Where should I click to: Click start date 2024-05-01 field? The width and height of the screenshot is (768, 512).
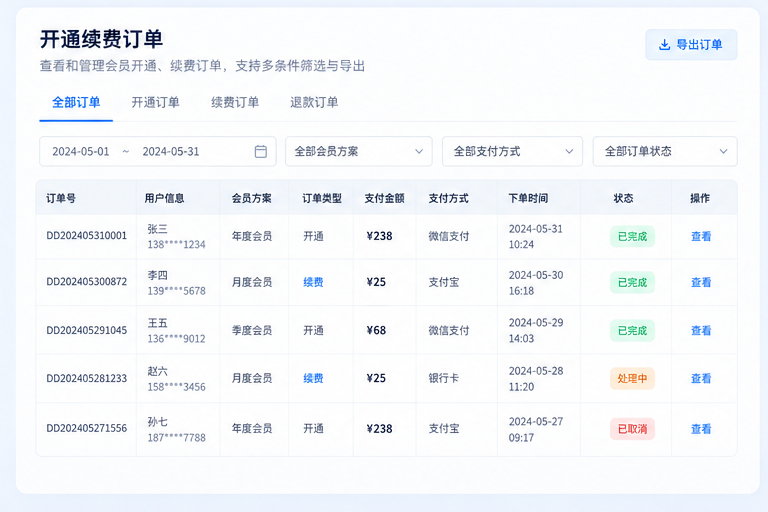[x=81, y=151]
